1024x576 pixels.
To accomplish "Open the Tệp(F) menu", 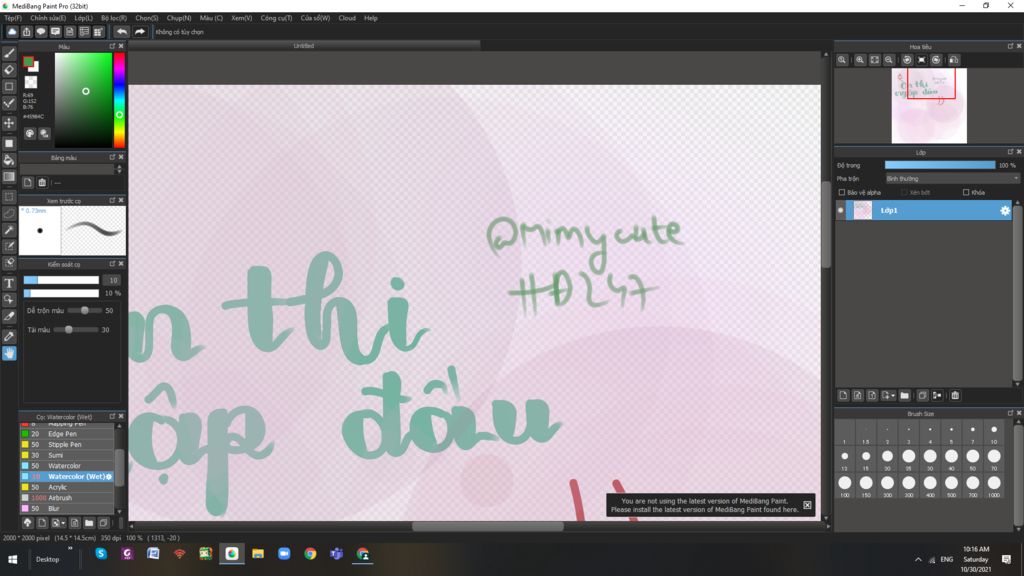I will (13, 18).
